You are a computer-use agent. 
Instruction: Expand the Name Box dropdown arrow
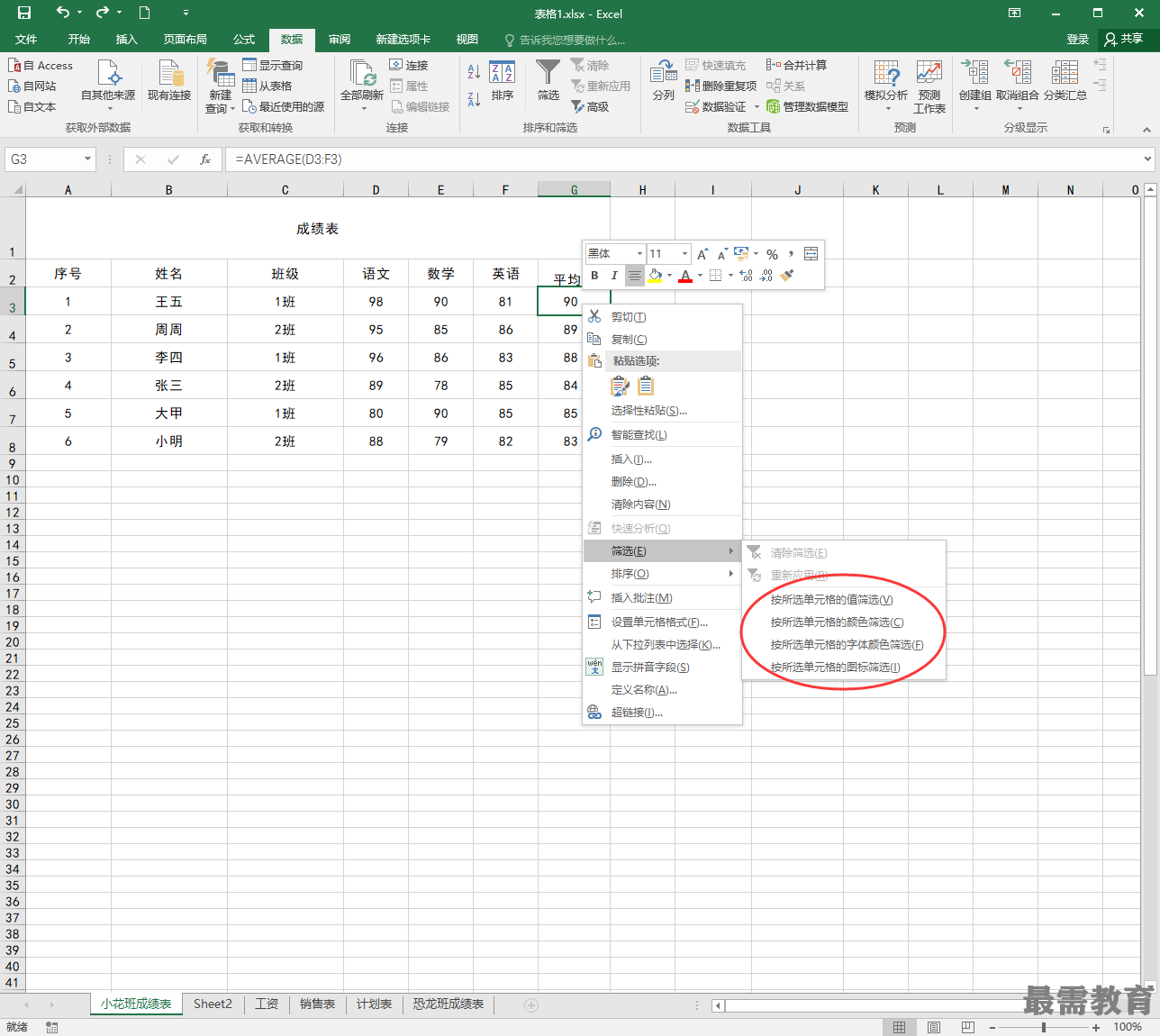click(87, 159)
